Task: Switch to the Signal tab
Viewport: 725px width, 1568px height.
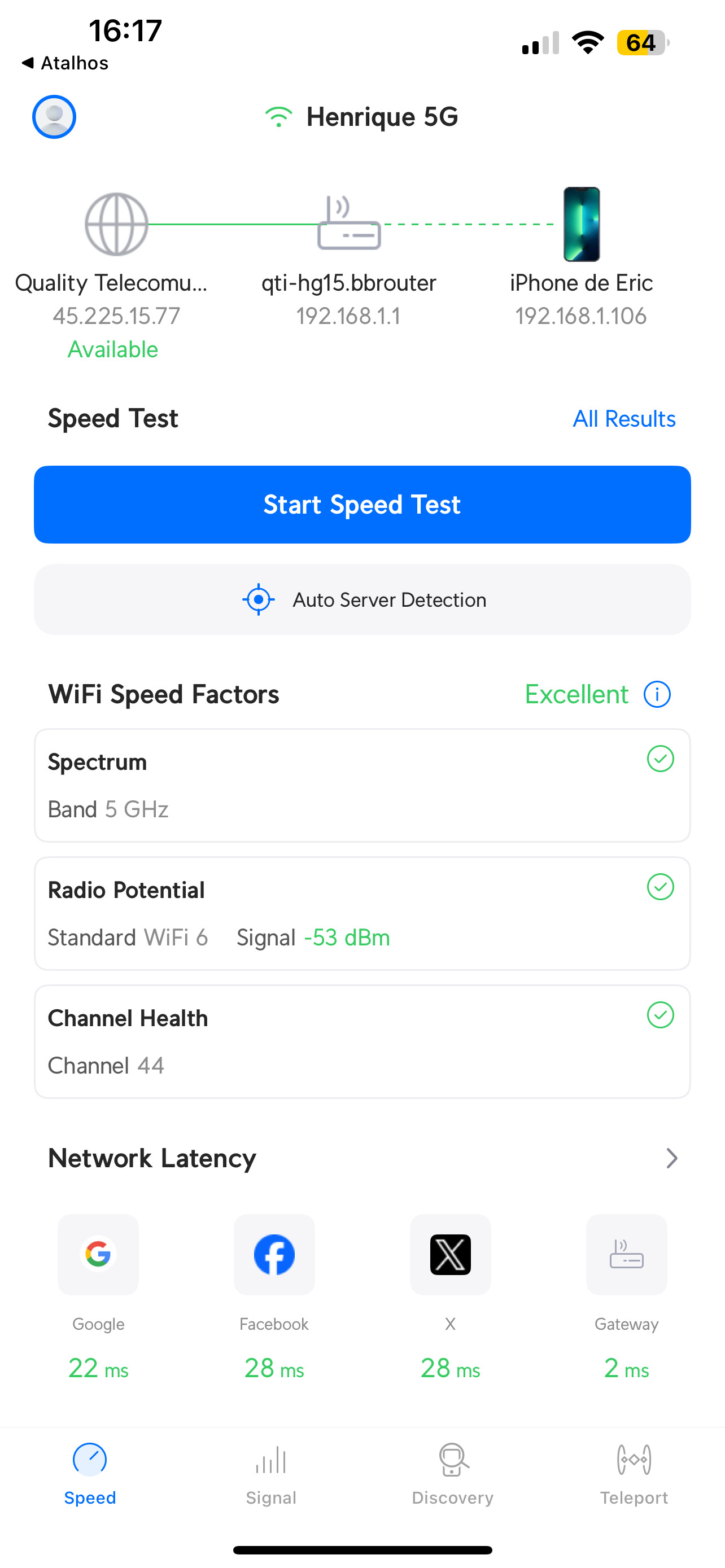Action: 271,1473
